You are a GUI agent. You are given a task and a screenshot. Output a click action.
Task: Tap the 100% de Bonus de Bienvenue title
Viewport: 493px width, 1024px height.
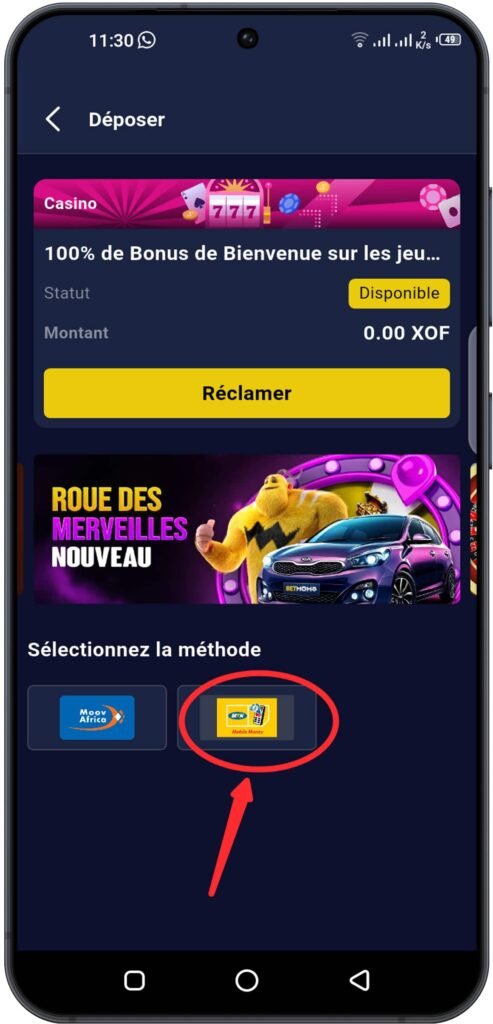tap(242, 254)
